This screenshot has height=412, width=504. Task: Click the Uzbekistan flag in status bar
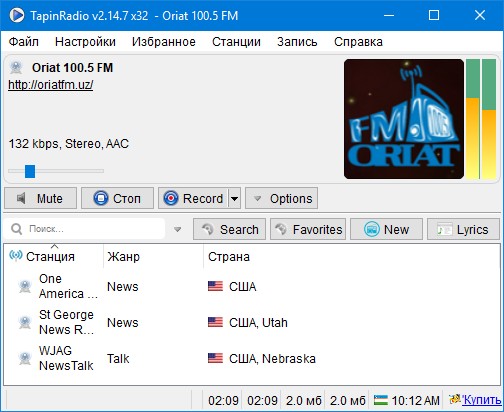click(381, 400)
